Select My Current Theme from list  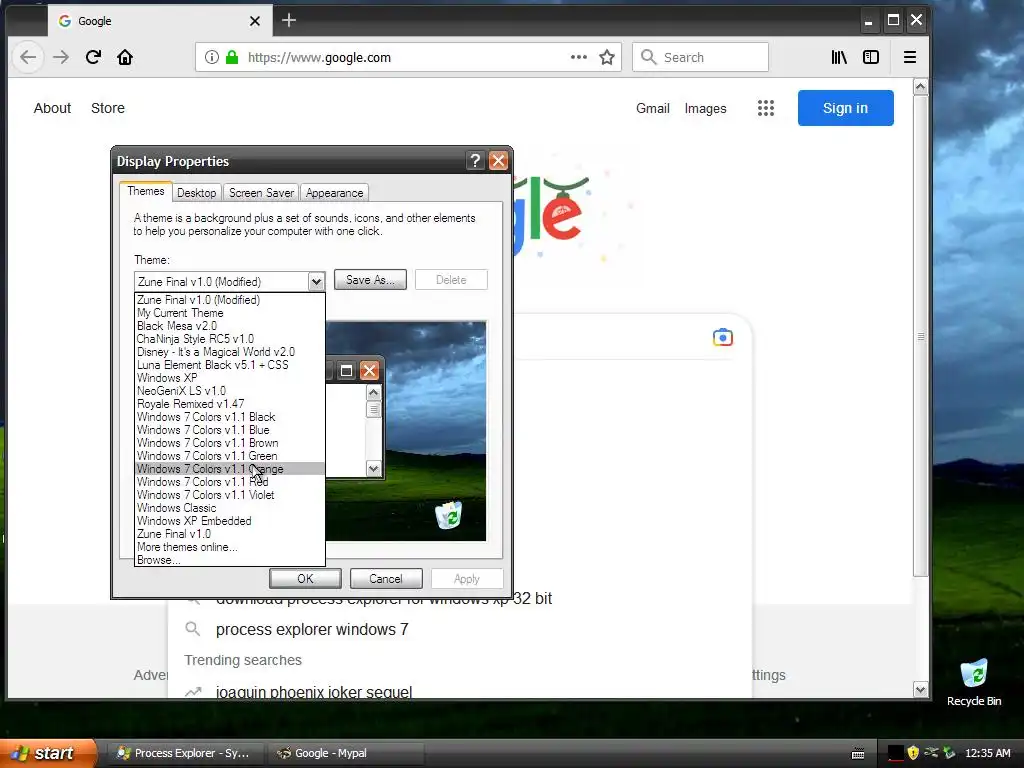pos(229,313)
